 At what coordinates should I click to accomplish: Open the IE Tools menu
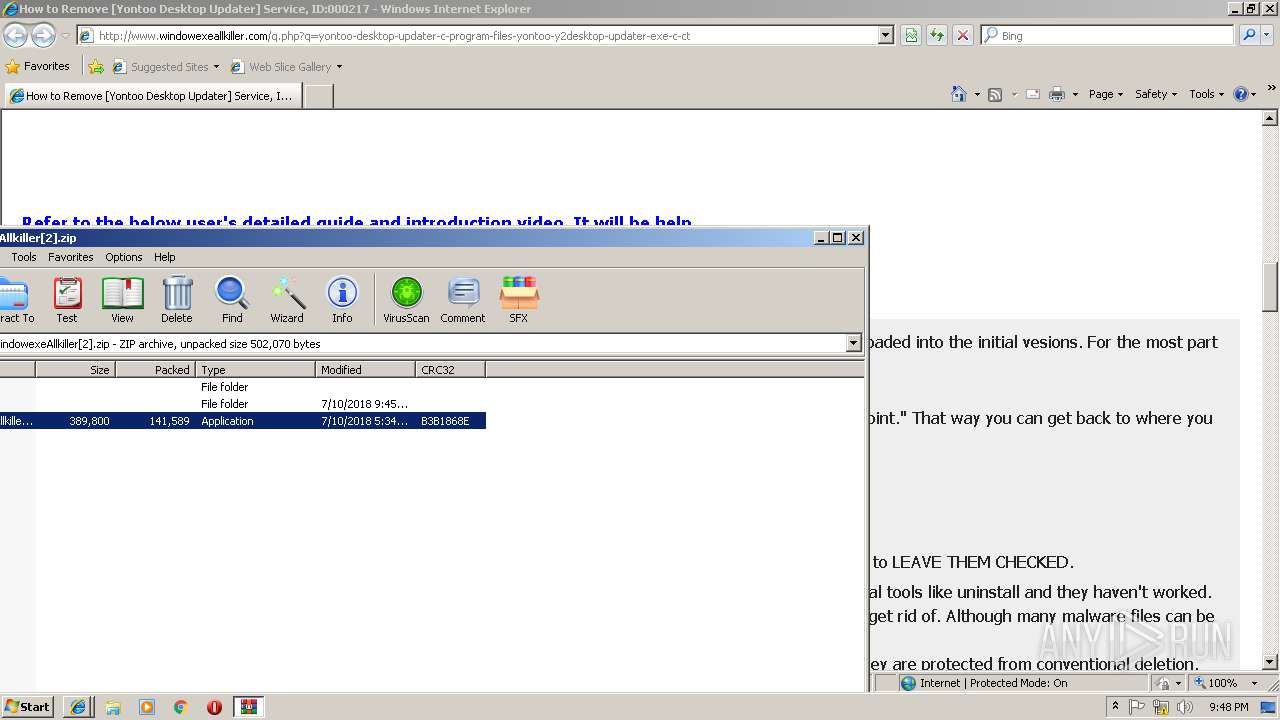tap(1206, 94)
